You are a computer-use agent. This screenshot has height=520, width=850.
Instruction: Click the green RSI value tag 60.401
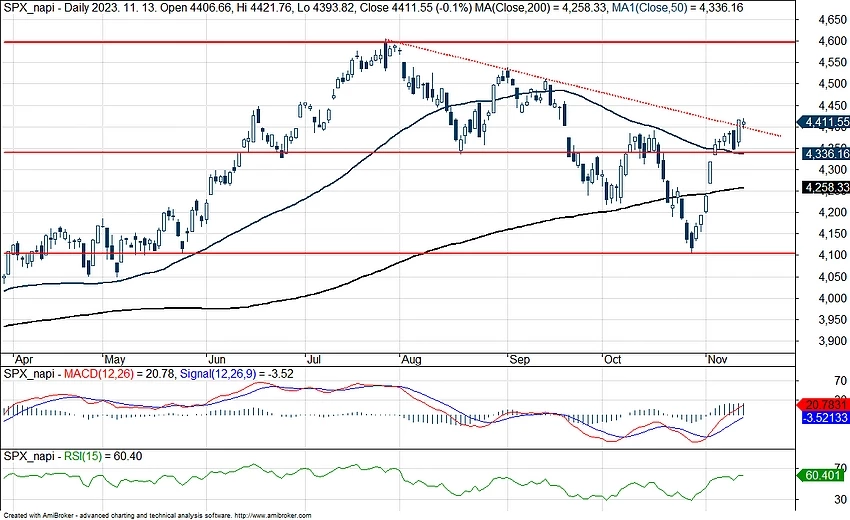(x=825, y=477)
